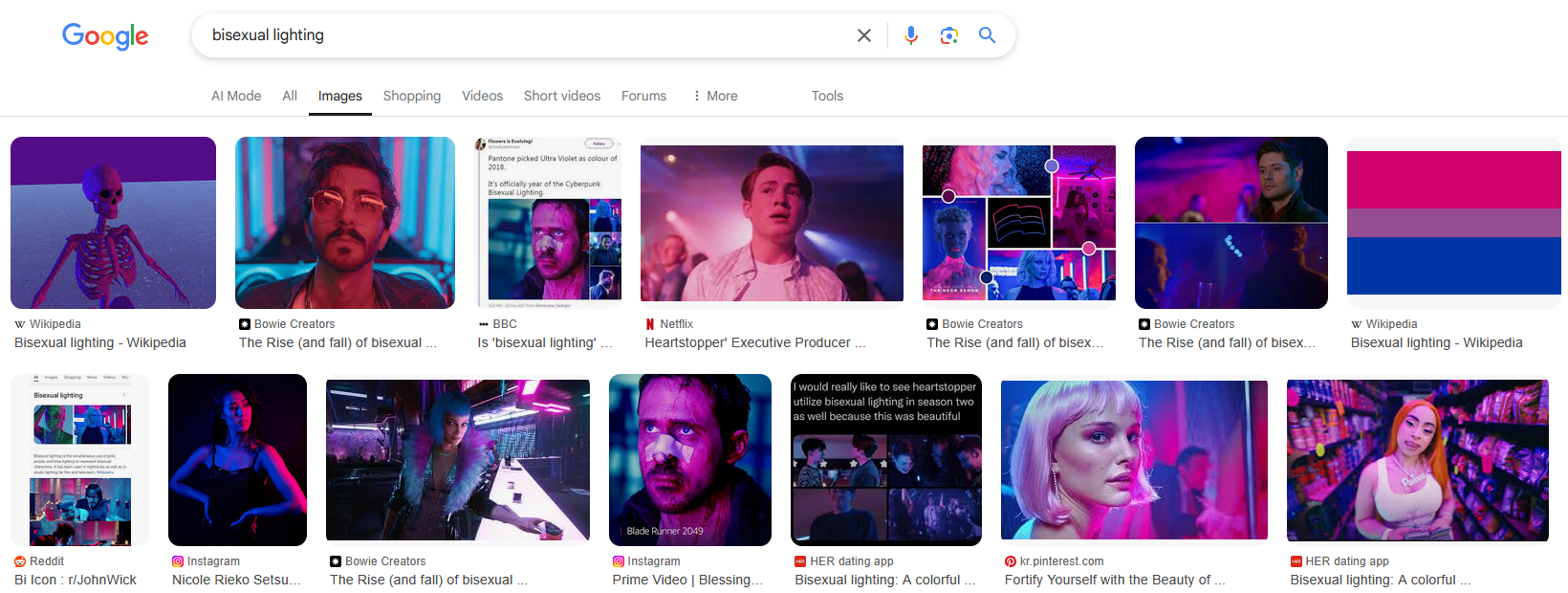The width and height of the screenshot is (1568, 593).
Task: Click in the search input field
Action: (x=526, y=35)
